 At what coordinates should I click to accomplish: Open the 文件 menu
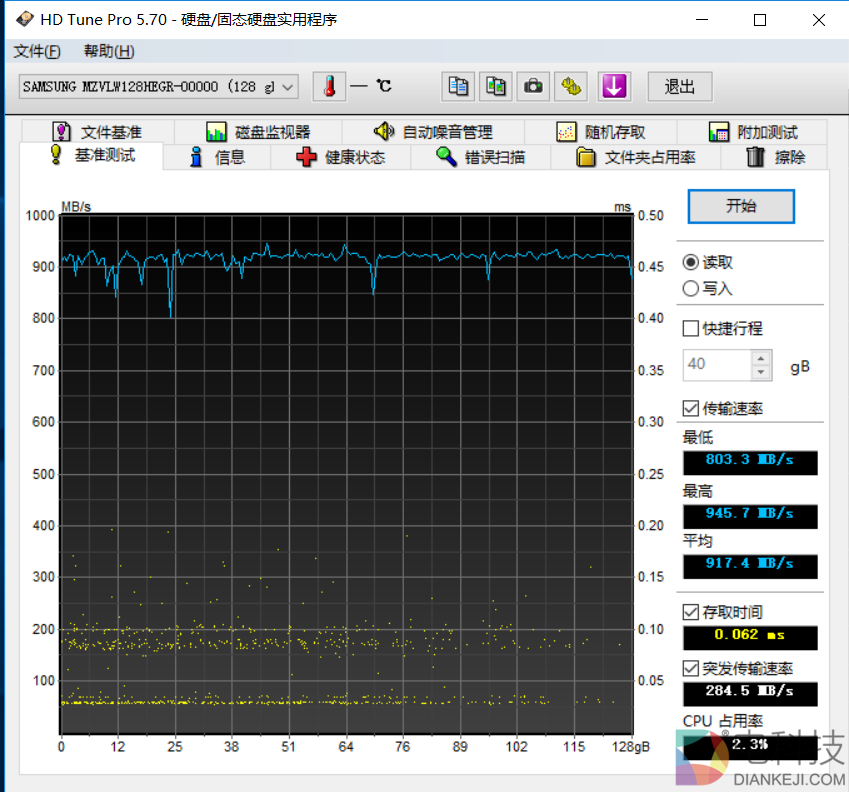click(37, 52)
